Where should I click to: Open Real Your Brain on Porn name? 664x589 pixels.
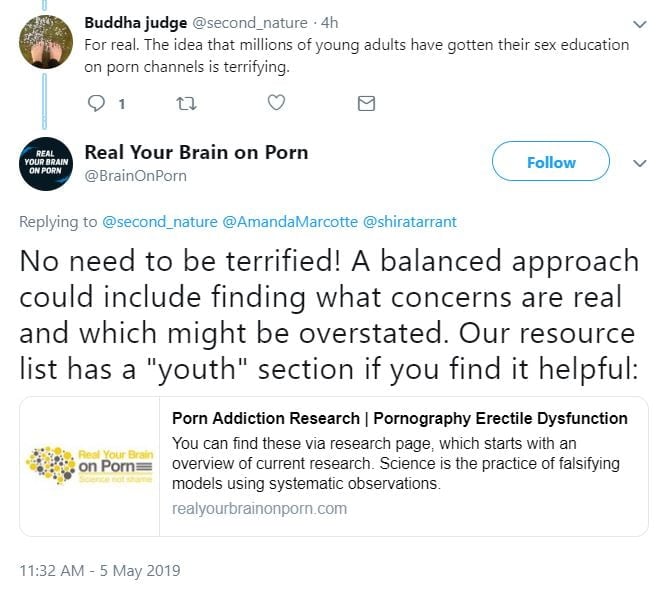click(x=196, y=152)
